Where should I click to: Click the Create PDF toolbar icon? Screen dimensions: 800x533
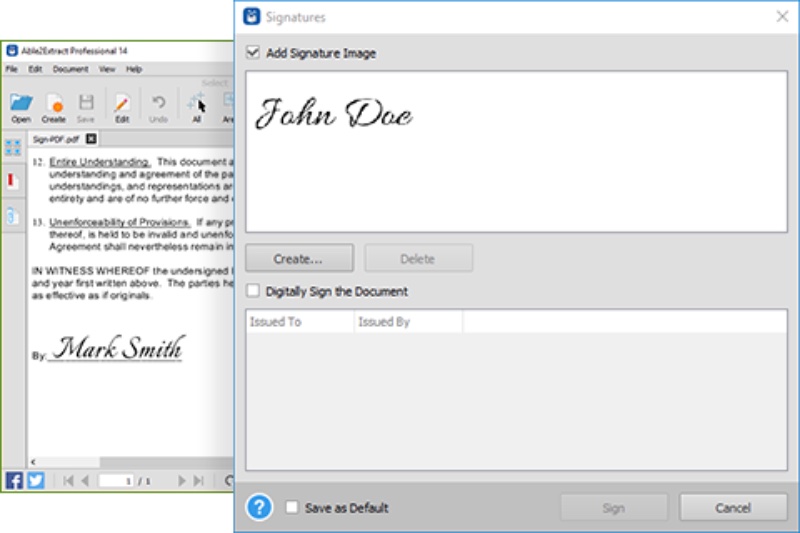(x=54, y=103)
